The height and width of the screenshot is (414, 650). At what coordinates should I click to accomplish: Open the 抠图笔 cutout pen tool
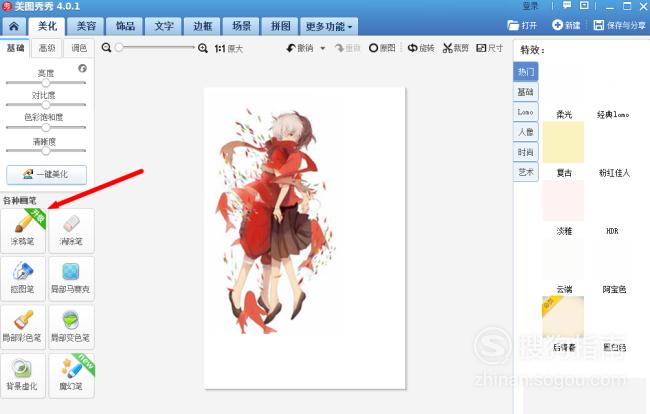pyautogui.click(x=23, y=278)
